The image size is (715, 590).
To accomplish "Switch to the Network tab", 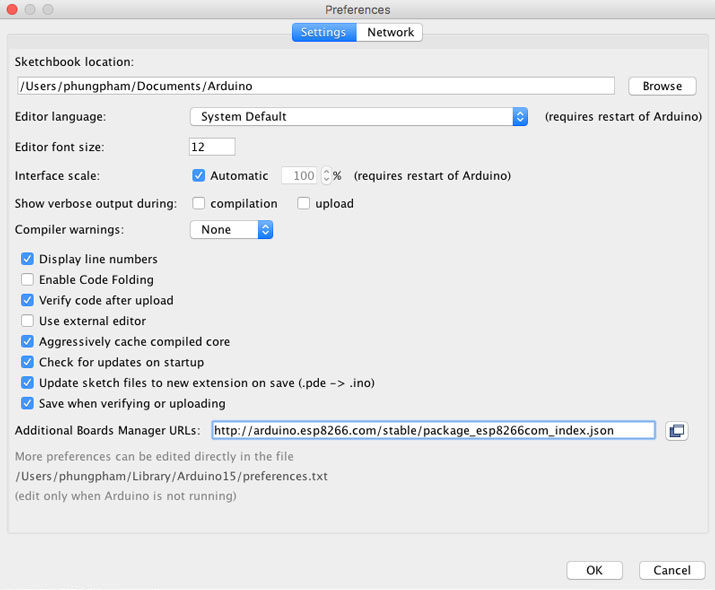I will [x=390, y=32].
